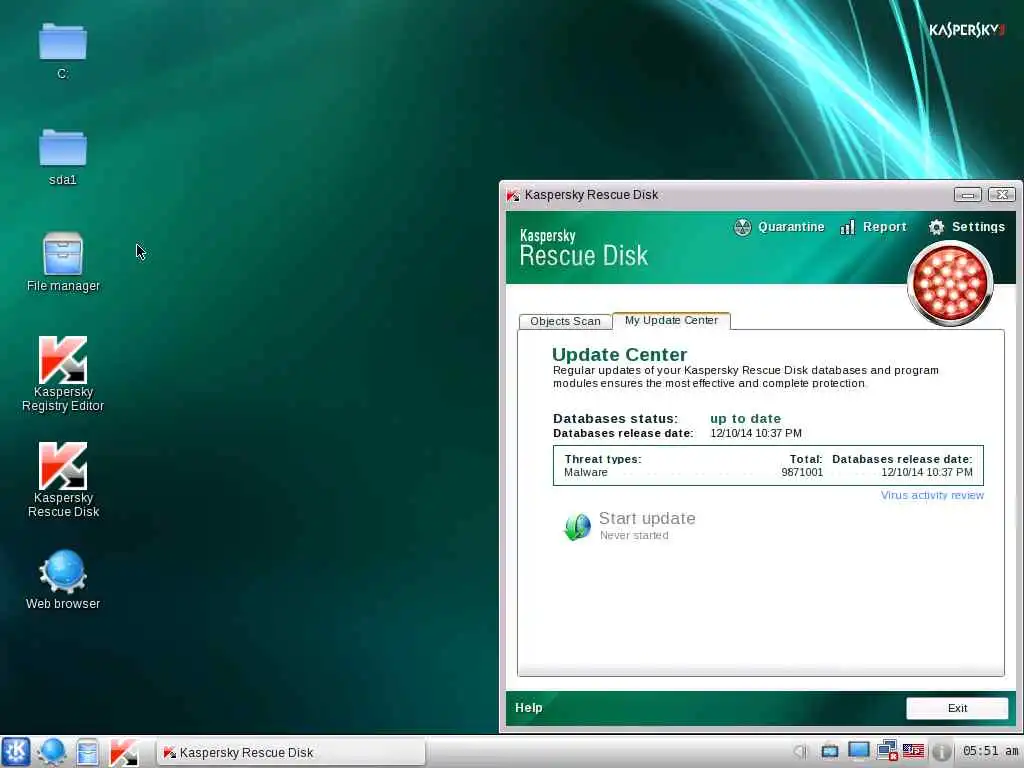Click the Start update globe icon

tap(577, 526)
